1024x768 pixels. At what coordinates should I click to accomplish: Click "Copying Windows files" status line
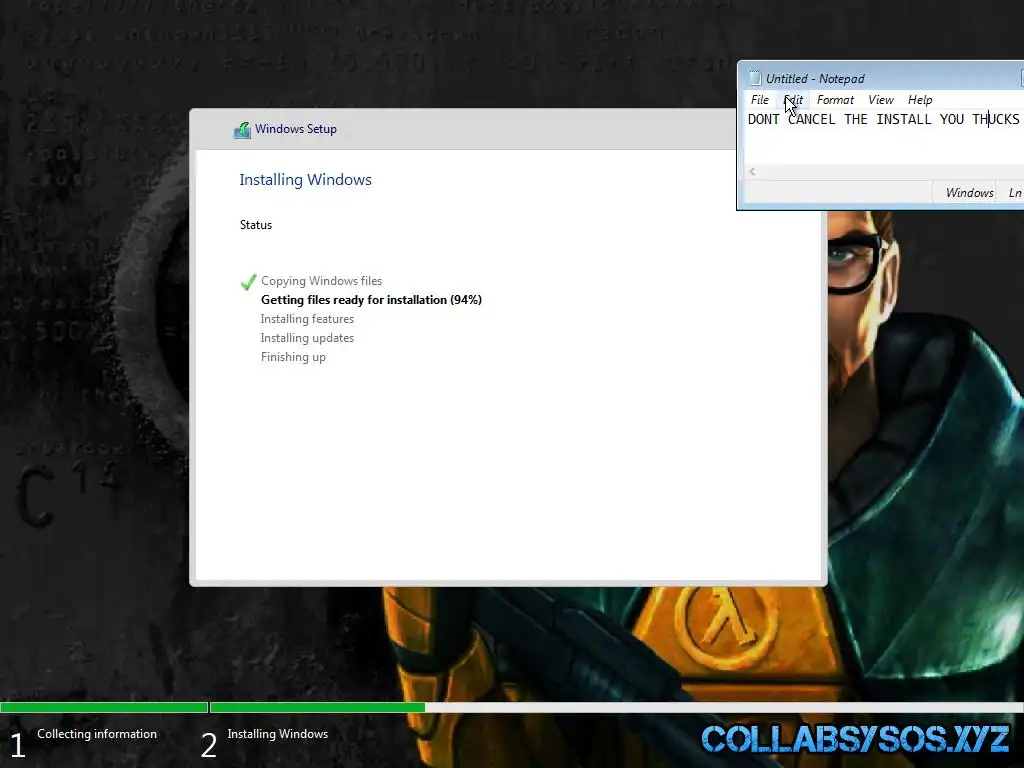321,281
